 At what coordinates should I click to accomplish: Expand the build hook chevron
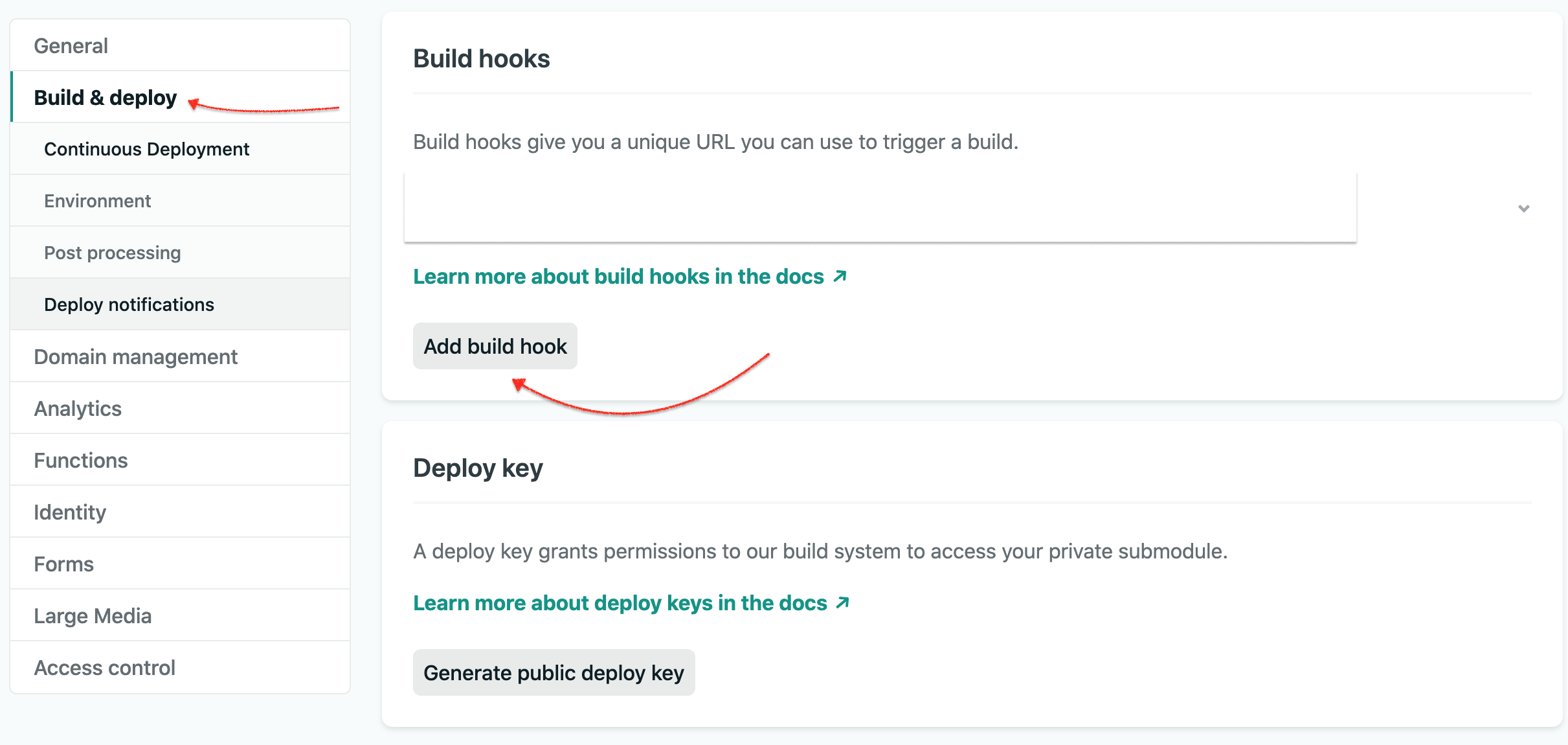(x=1524, y=209)
